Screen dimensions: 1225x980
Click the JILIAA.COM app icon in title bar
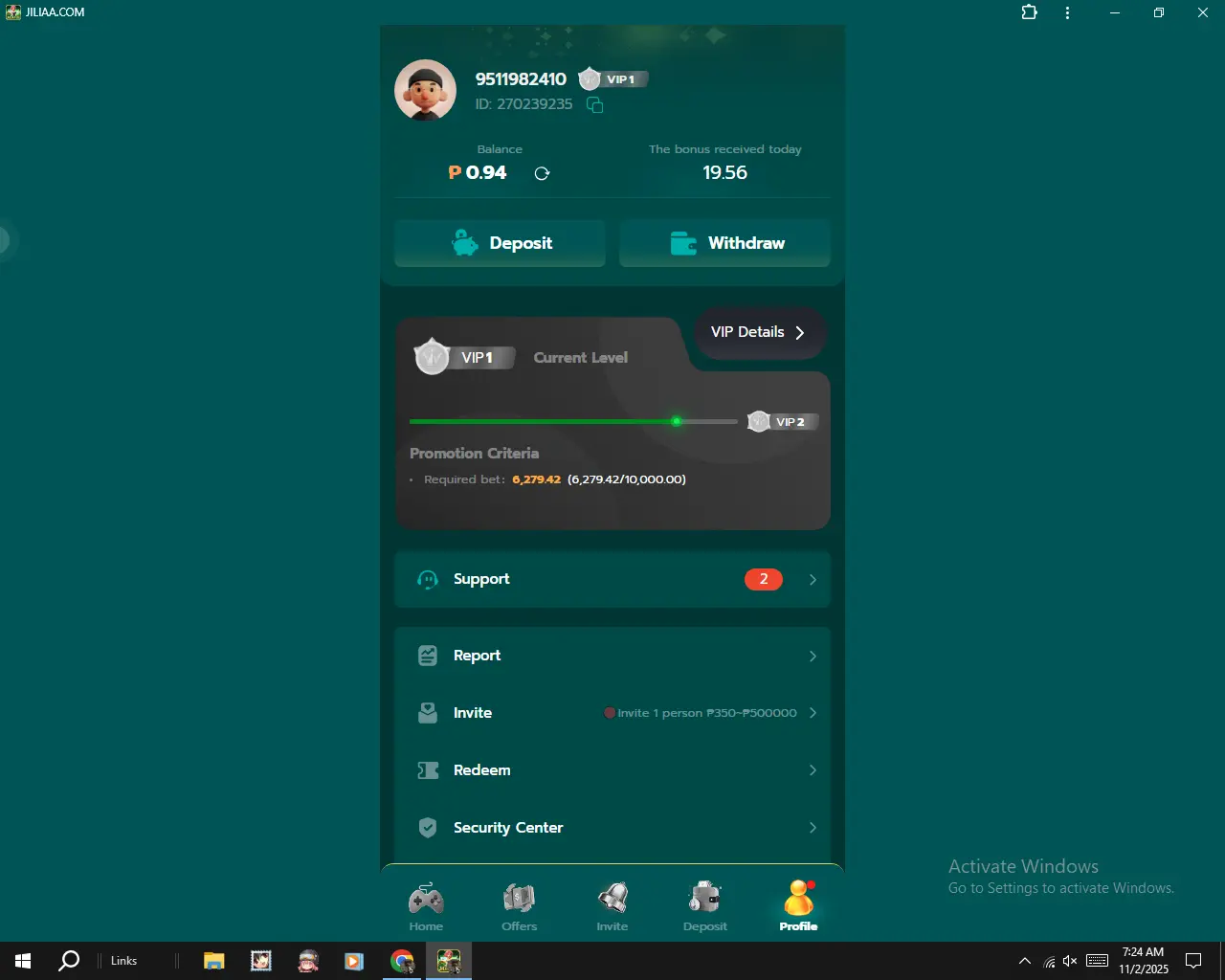pyautogui.click(x=12, y=12)
